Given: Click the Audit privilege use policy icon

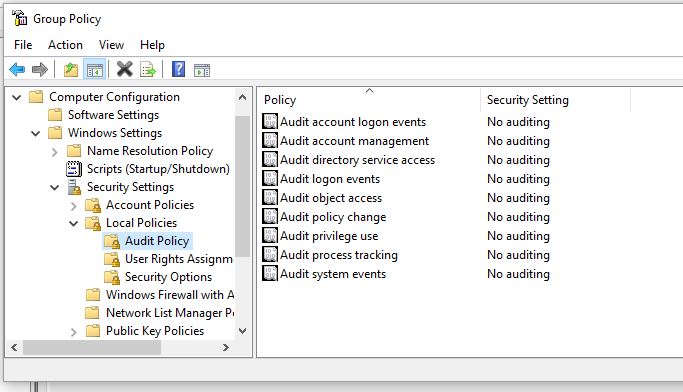Looking at the screenshot, I should pos(270,235).
